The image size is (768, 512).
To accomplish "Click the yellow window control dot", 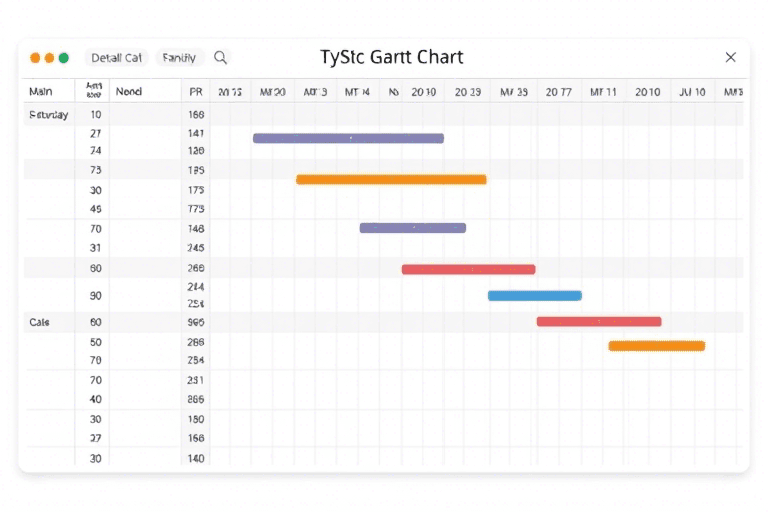I will 50,58.
